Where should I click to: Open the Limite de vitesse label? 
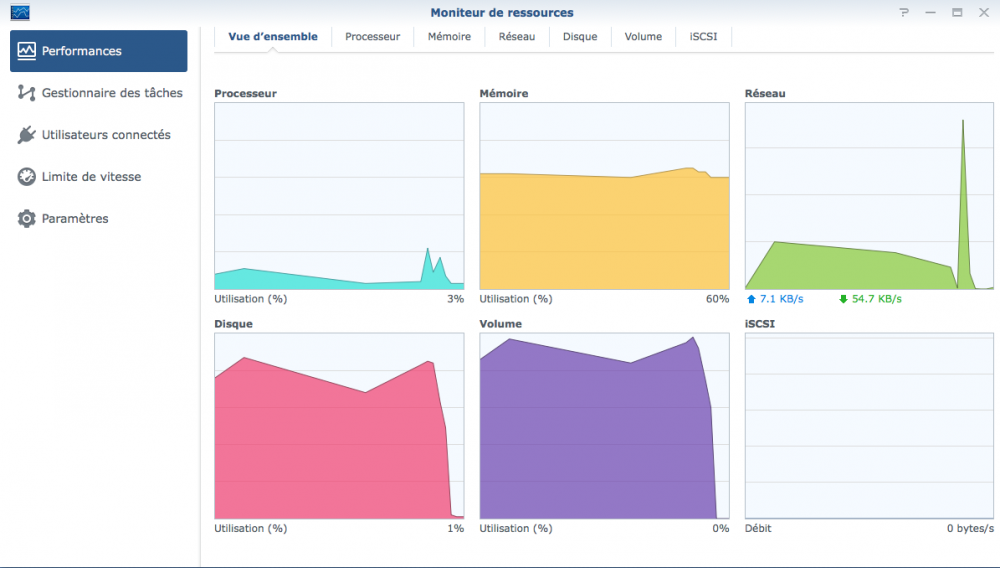click(92, 177)
